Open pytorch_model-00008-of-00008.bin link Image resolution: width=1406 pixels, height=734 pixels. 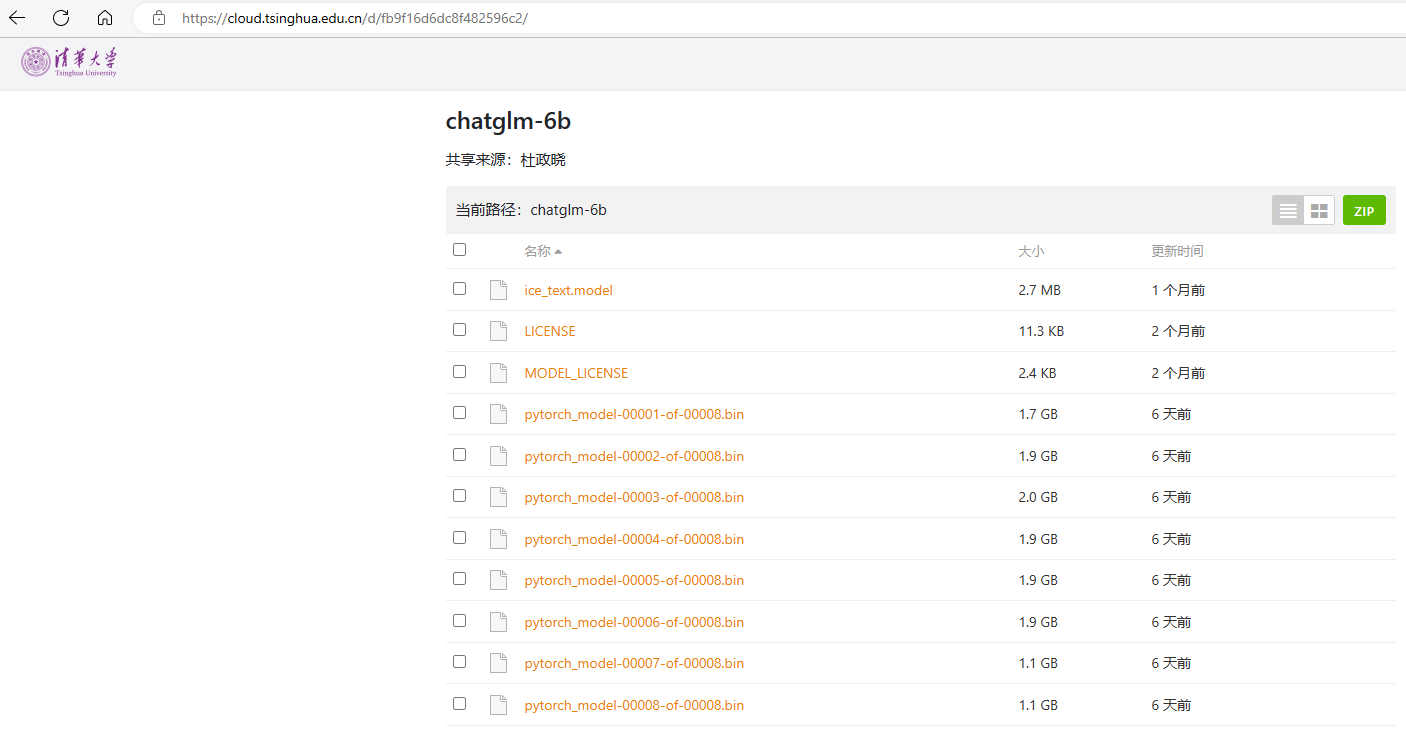click(x=634, y=705)
